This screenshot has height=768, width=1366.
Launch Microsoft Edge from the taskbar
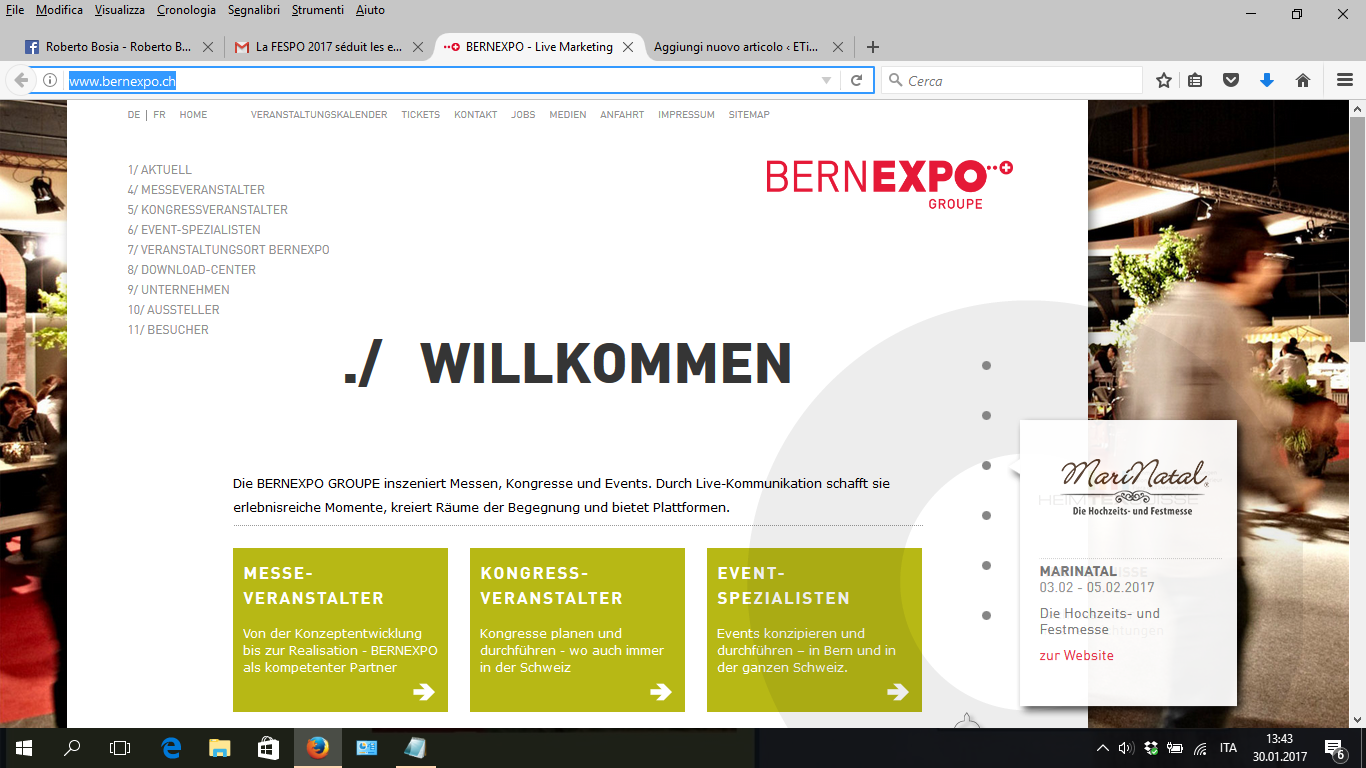[x=172, y=748]
